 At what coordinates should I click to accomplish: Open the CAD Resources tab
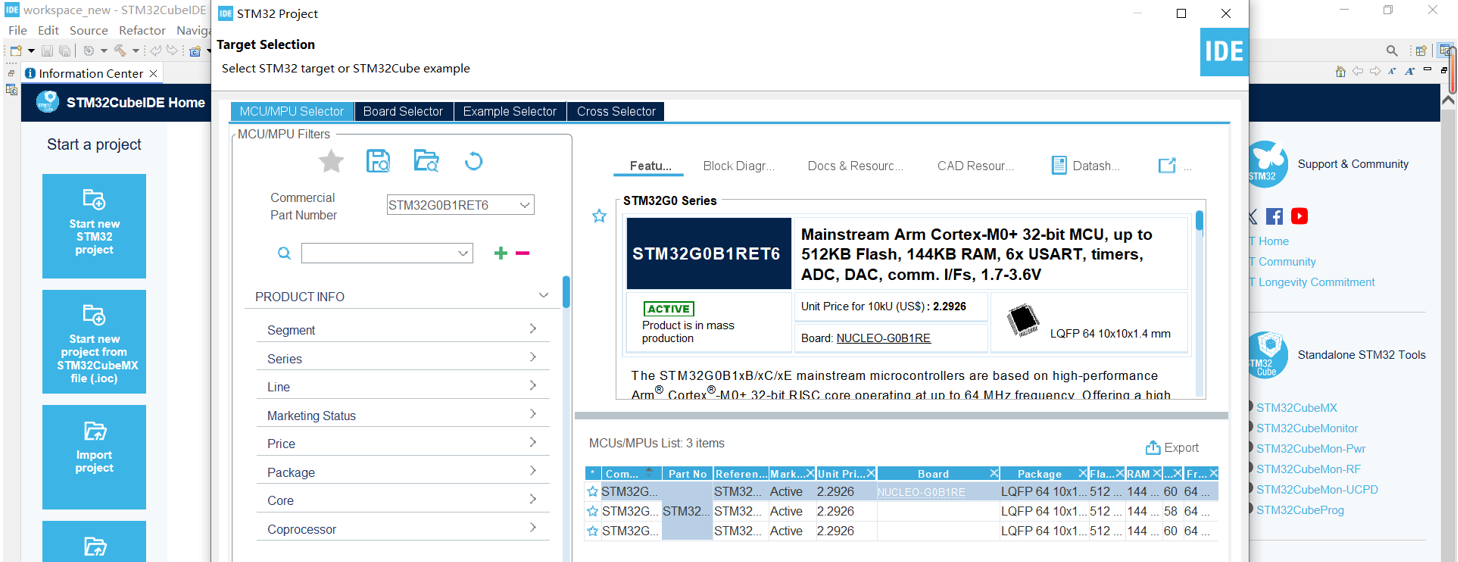[x=975, y=166]
